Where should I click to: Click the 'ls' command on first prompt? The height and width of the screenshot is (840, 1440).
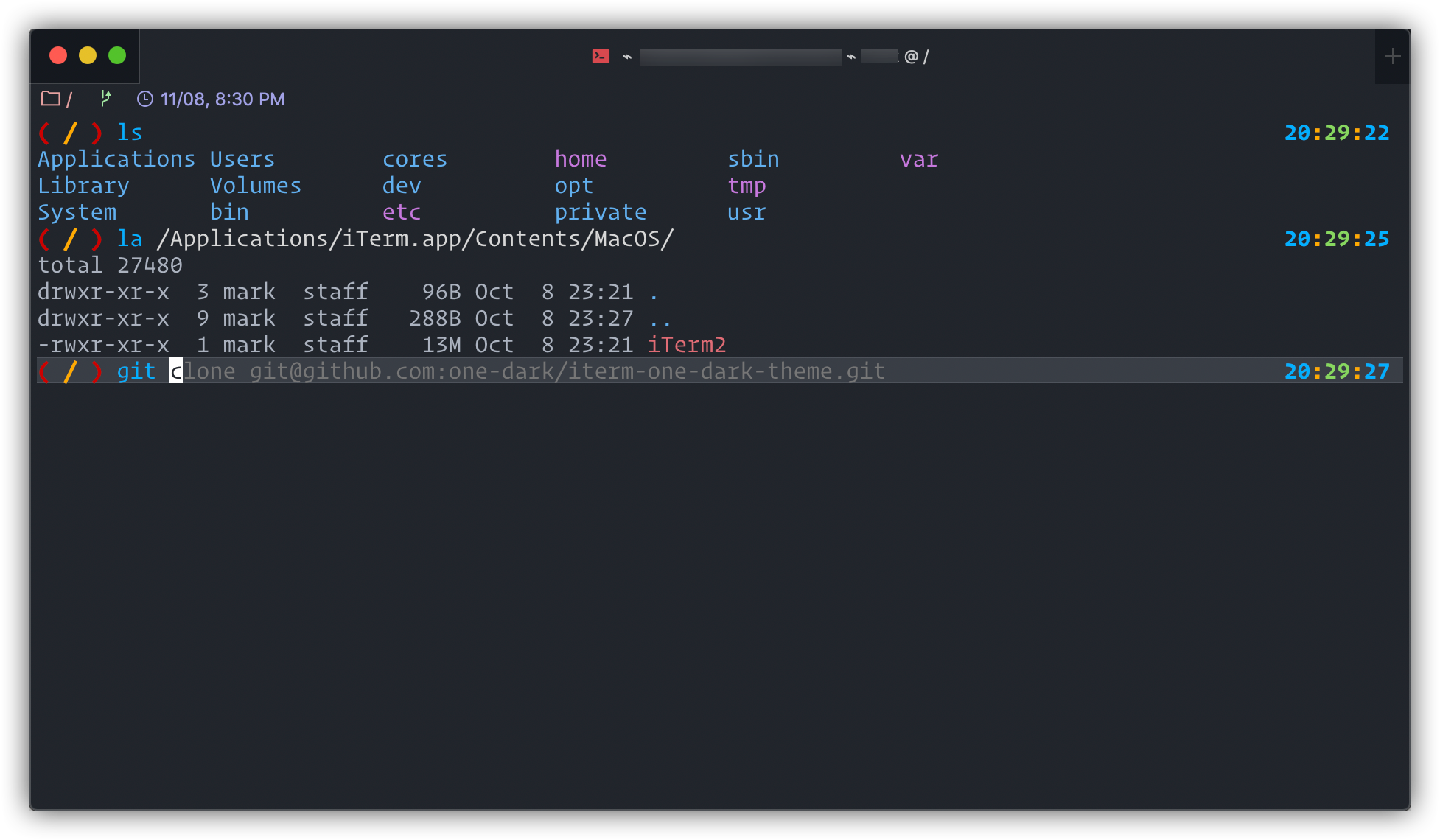[130, 133]
